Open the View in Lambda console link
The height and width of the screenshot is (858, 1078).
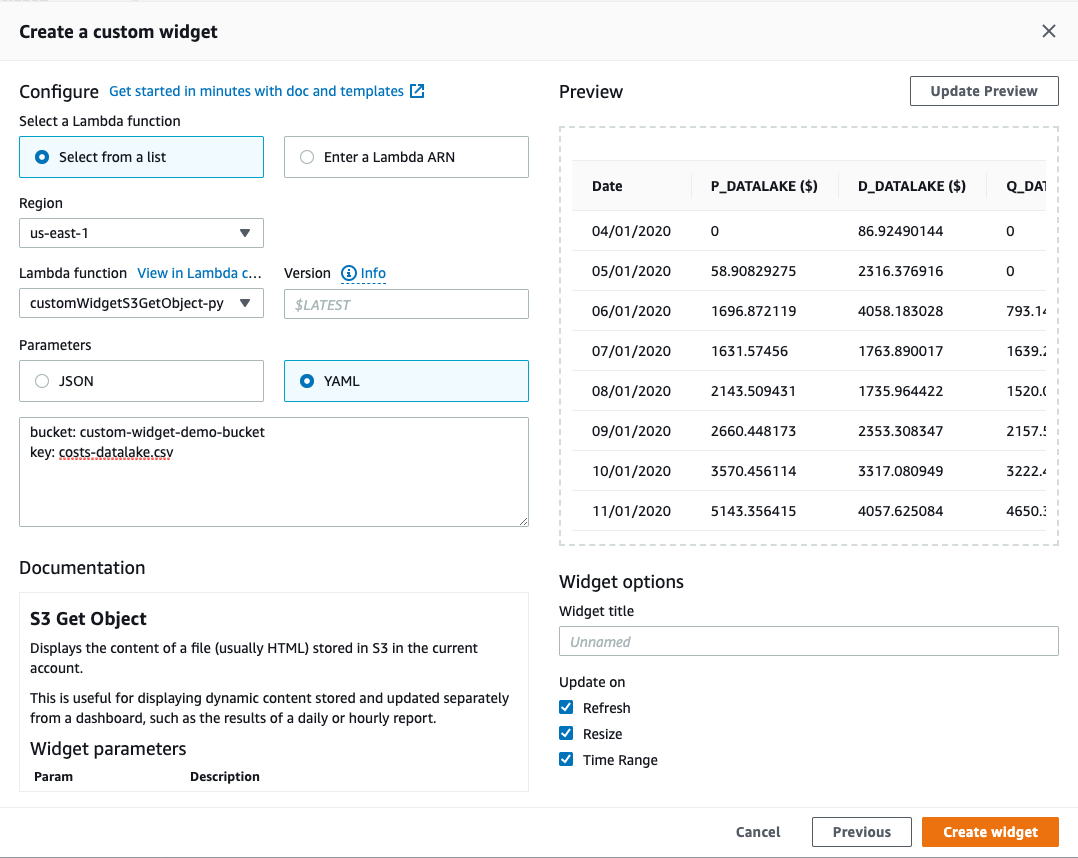(x=199, y=273)
